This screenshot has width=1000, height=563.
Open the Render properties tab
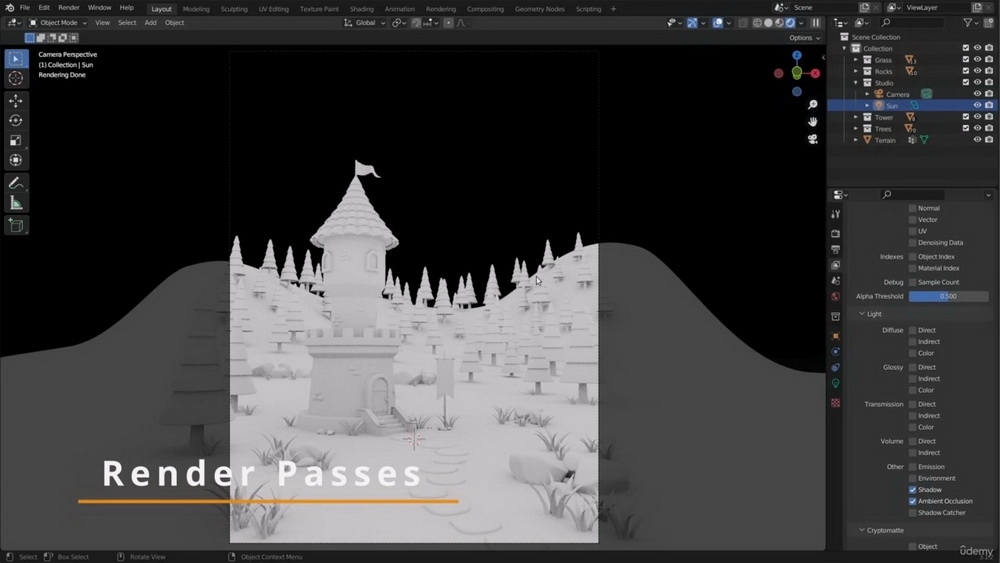[835, 233]
